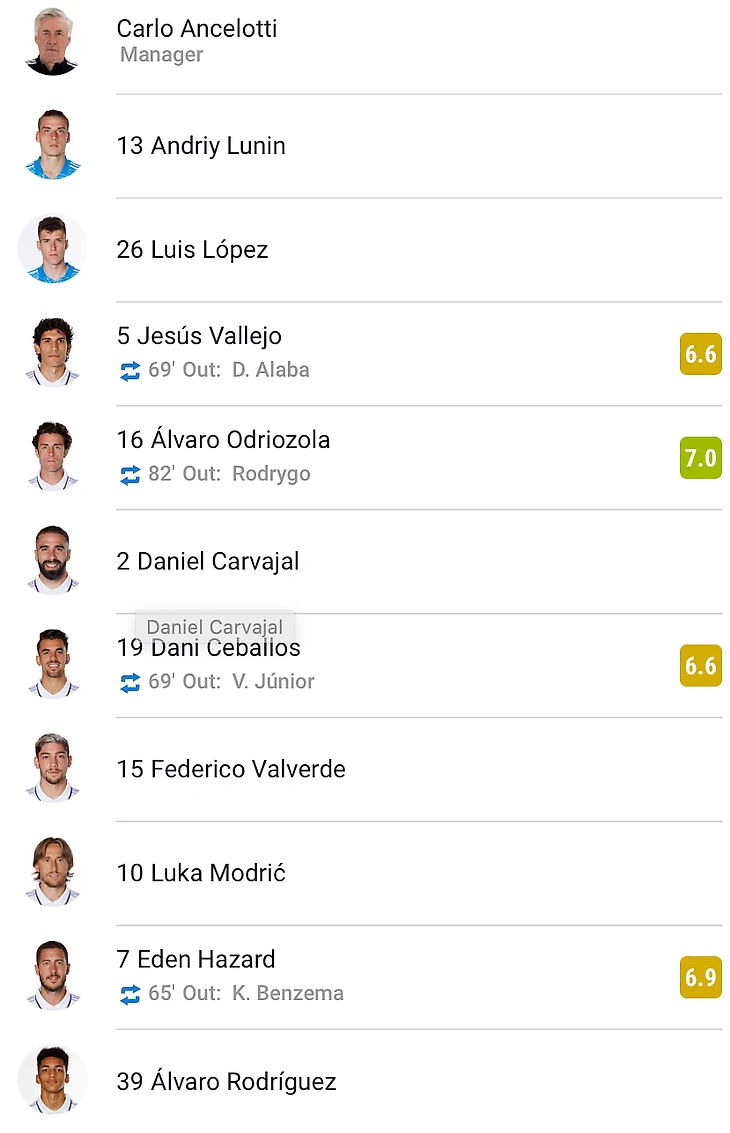Open Andriy Lunin's player avatar

[51, 145]
